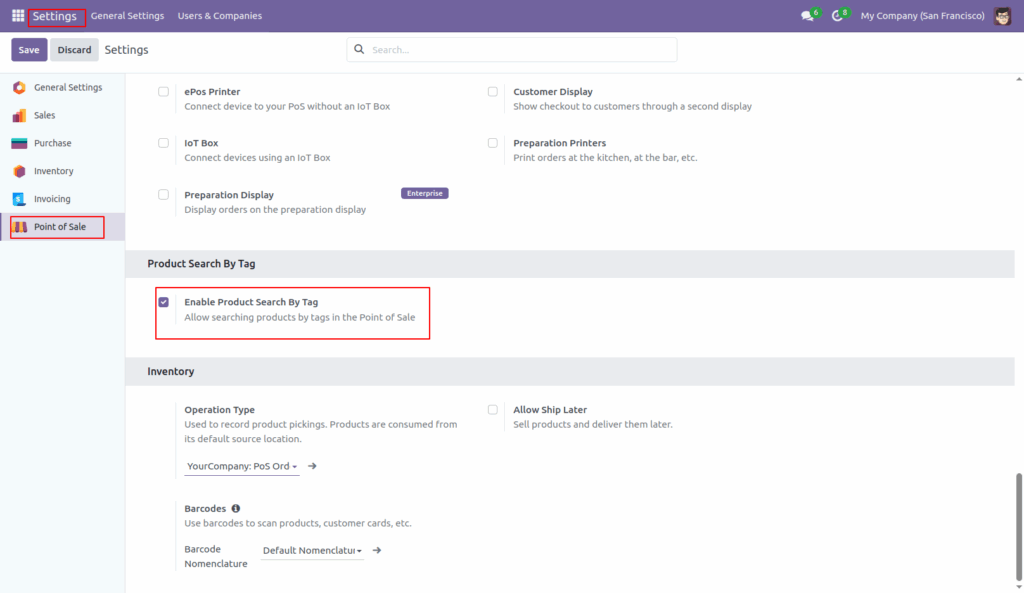Select the Inventory settings sidebar icon

(19, 171)
